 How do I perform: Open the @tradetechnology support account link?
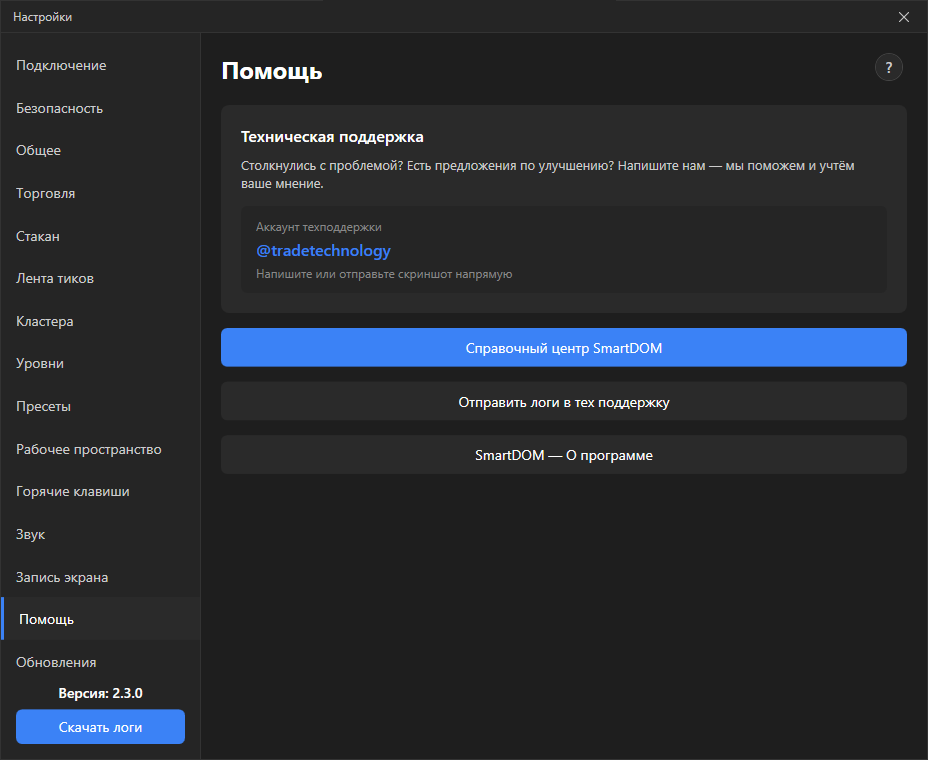coord(323,251)
